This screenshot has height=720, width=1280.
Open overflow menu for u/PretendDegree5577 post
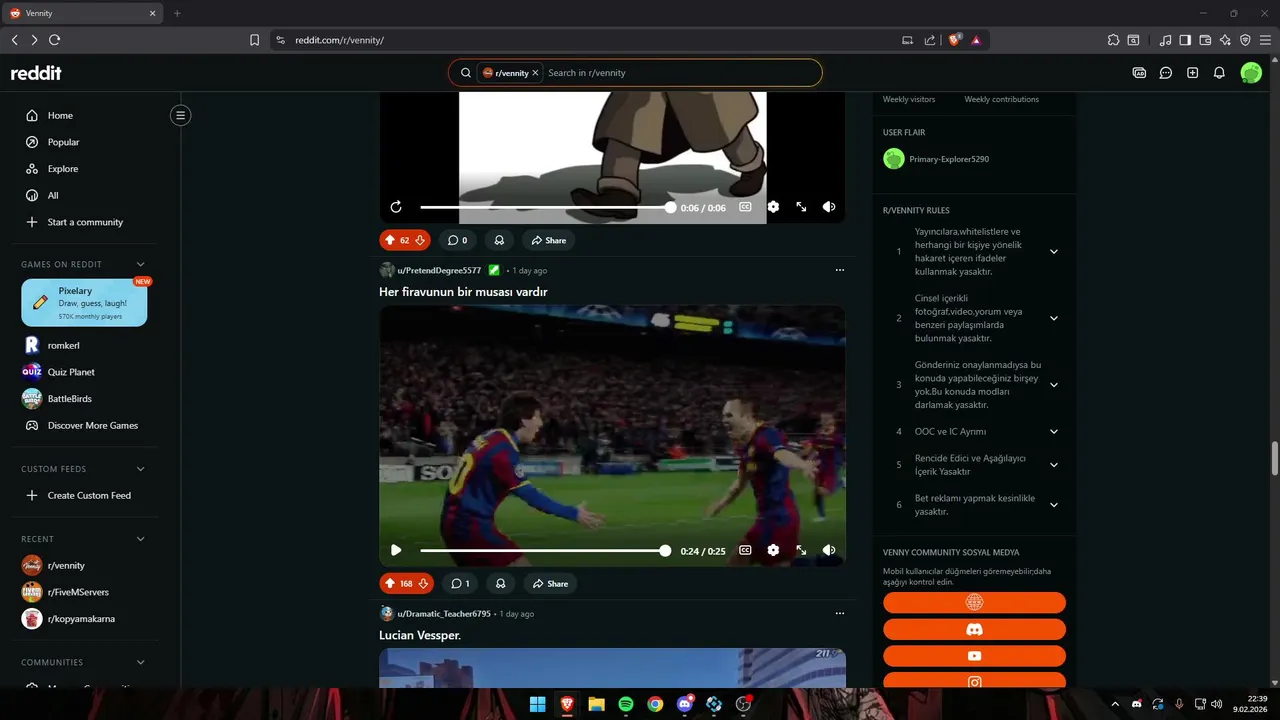(x=840, y=270)
